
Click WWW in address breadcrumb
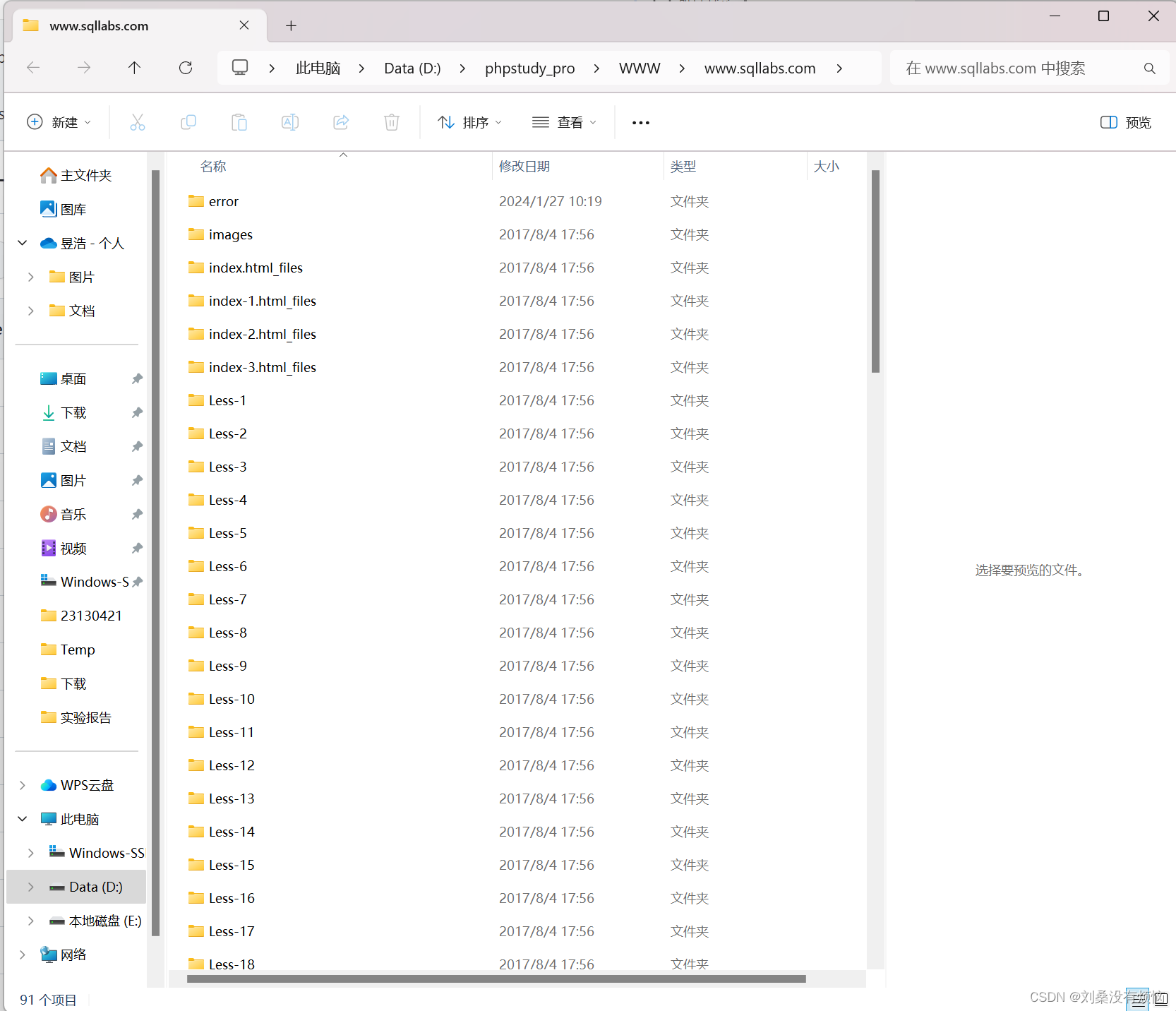pyautogui.click(x=640, y=68)
